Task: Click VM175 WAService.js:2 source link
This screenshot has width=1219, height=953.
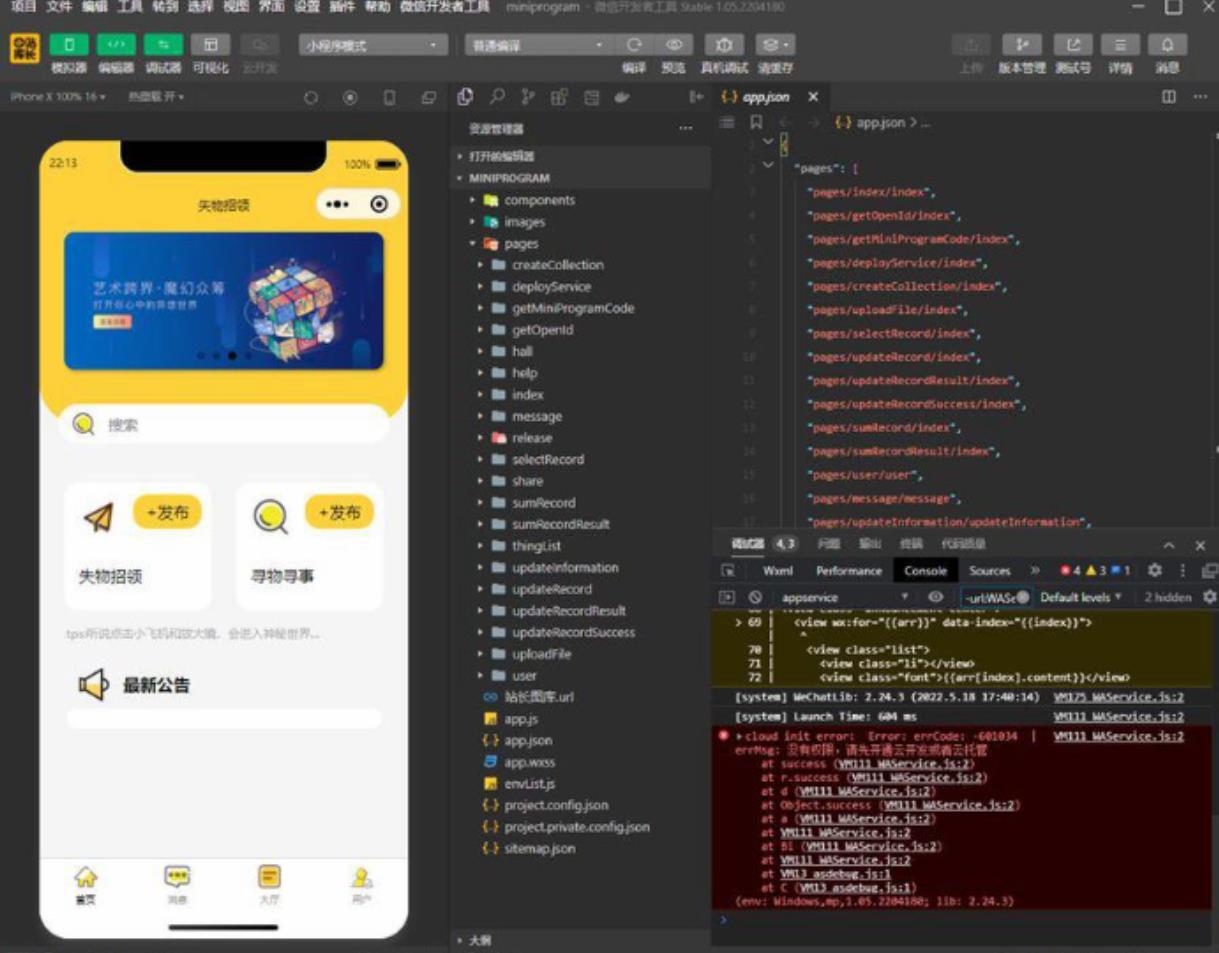Action: pos(1118,697)
